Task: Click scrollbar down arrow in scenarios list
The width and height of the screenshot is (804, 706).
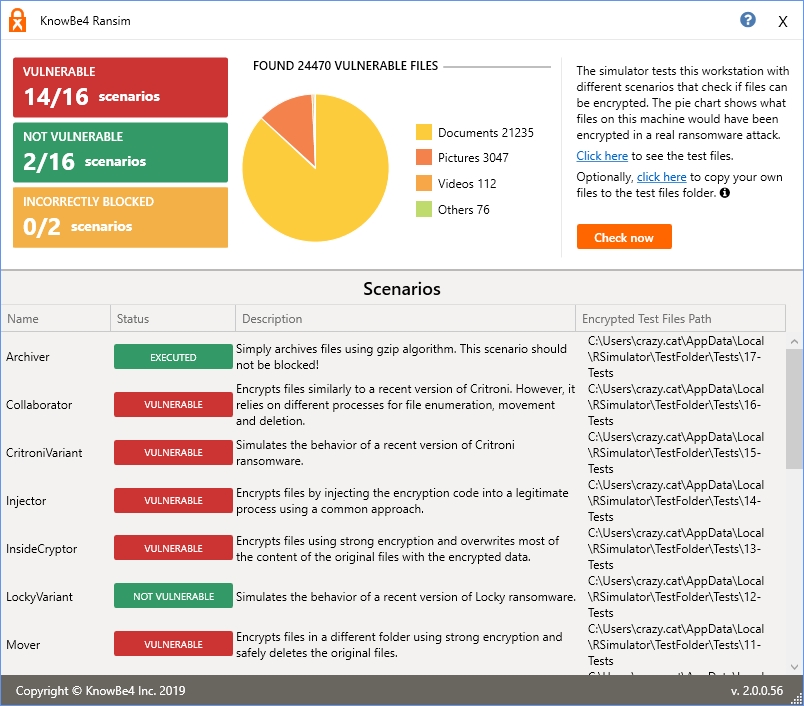Action: tap(794, 667)
